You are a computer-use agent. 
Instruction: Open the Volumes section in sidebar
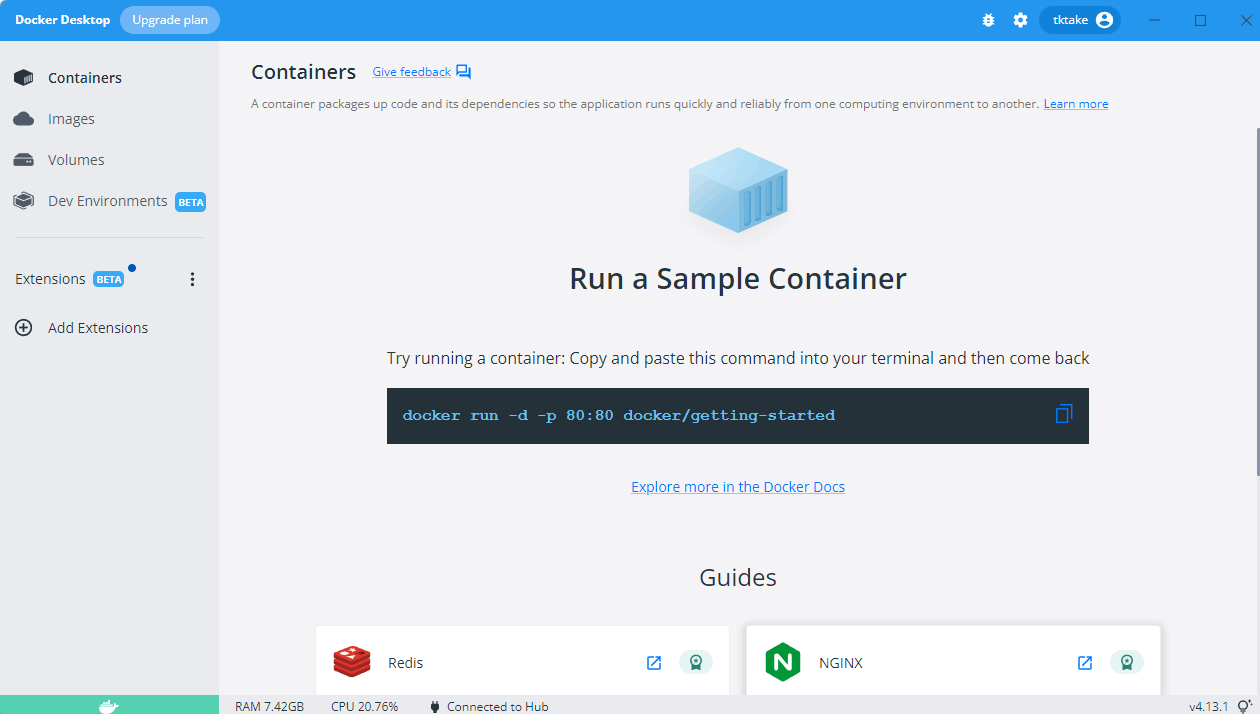[109, 160]
